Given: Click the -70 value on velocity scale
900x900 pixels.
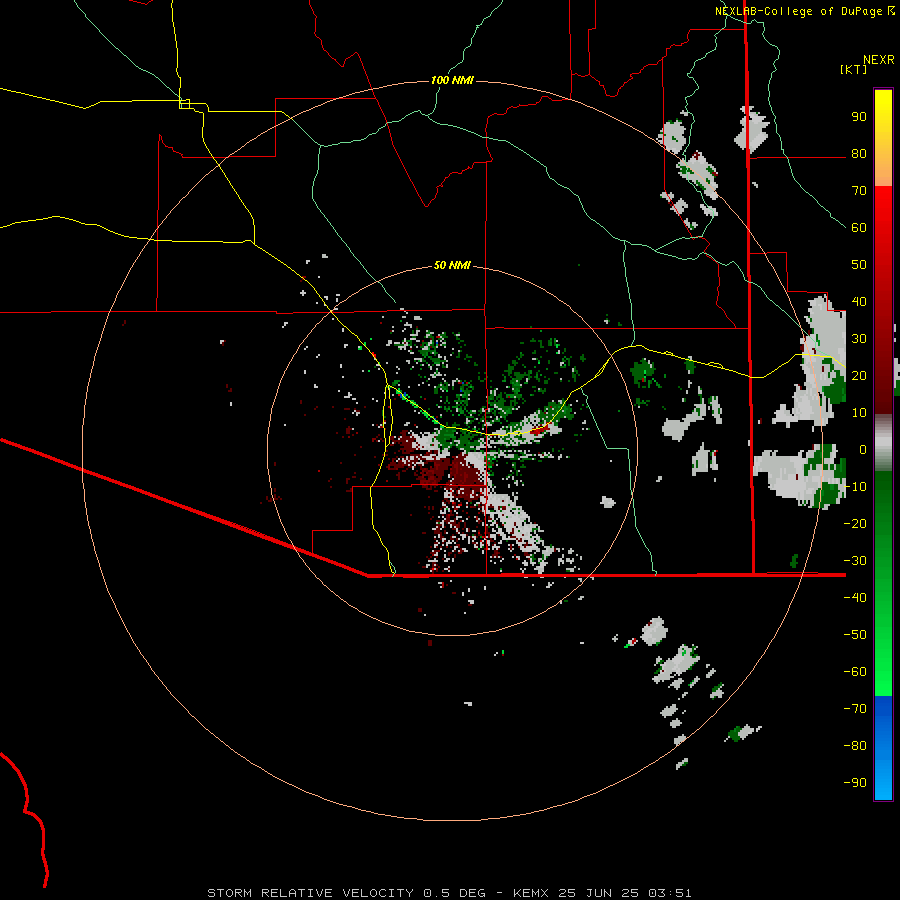Looking at the screenshot, I should pos(855,709).
